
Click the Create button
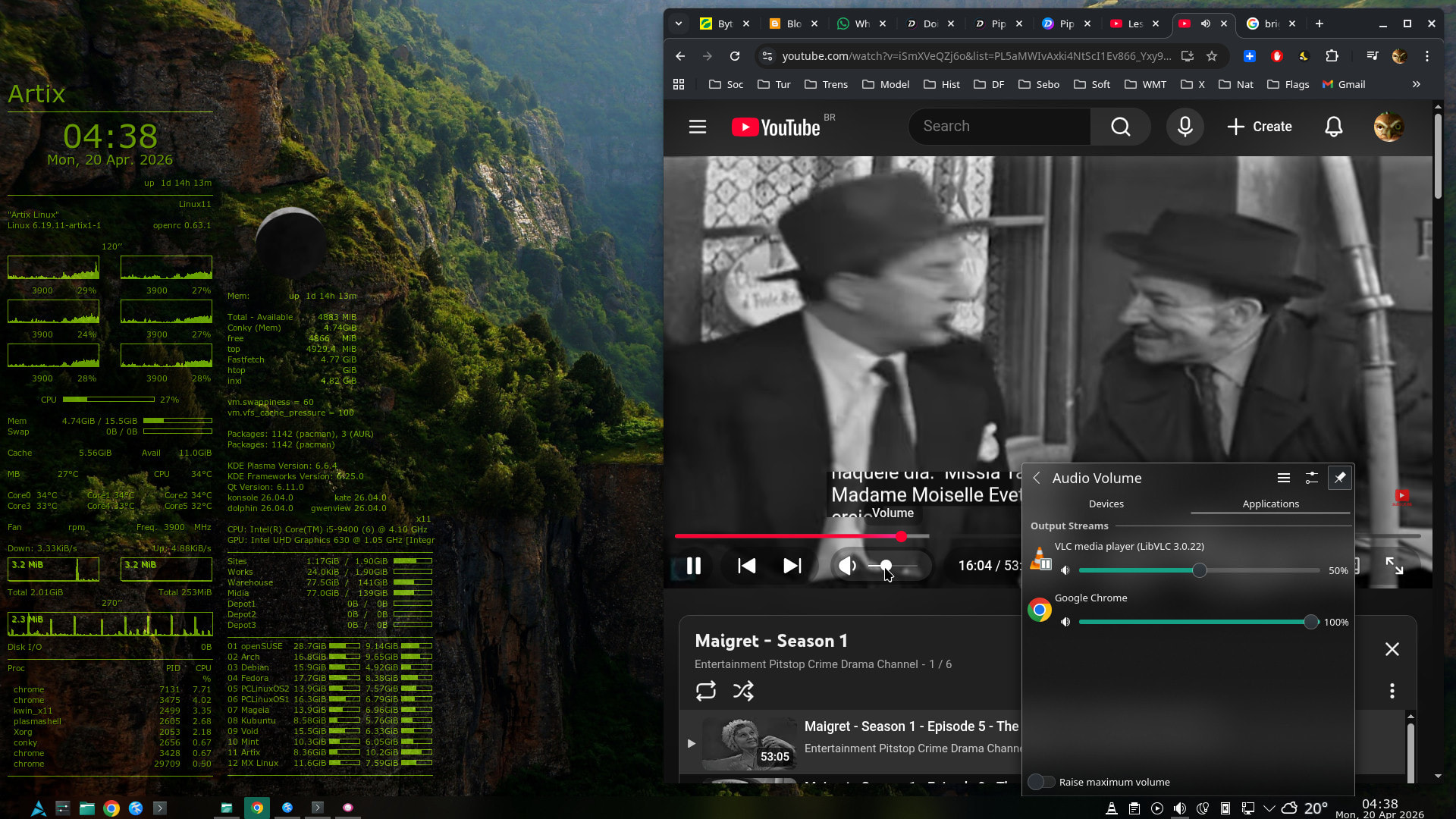[1259, 127]
